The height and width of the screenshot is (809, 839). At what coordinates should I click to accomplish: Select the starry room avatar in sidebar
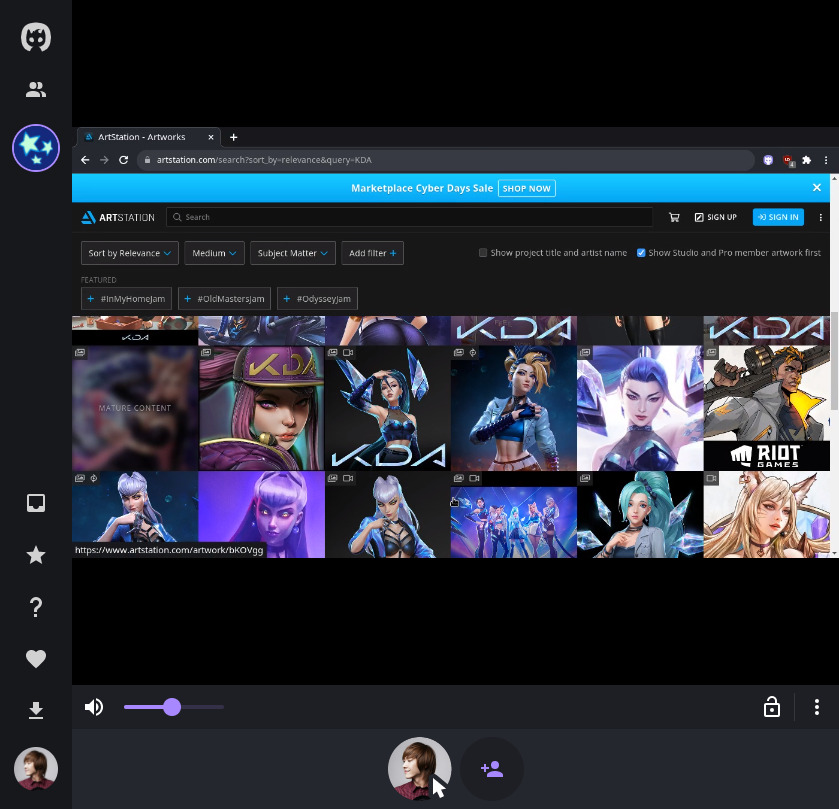(36, 148)
